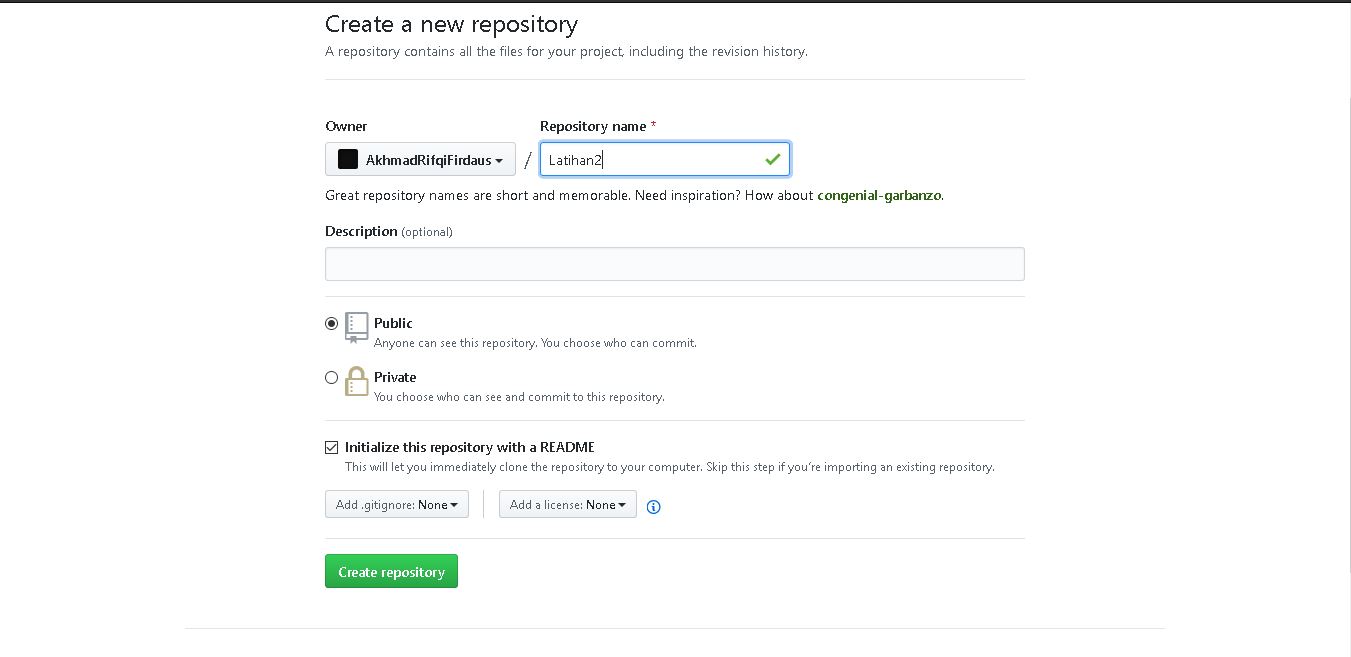The image size is (1351, 657).
Task: Select the Public radio button
Action: pyautogui.click(x=332, y=323)
